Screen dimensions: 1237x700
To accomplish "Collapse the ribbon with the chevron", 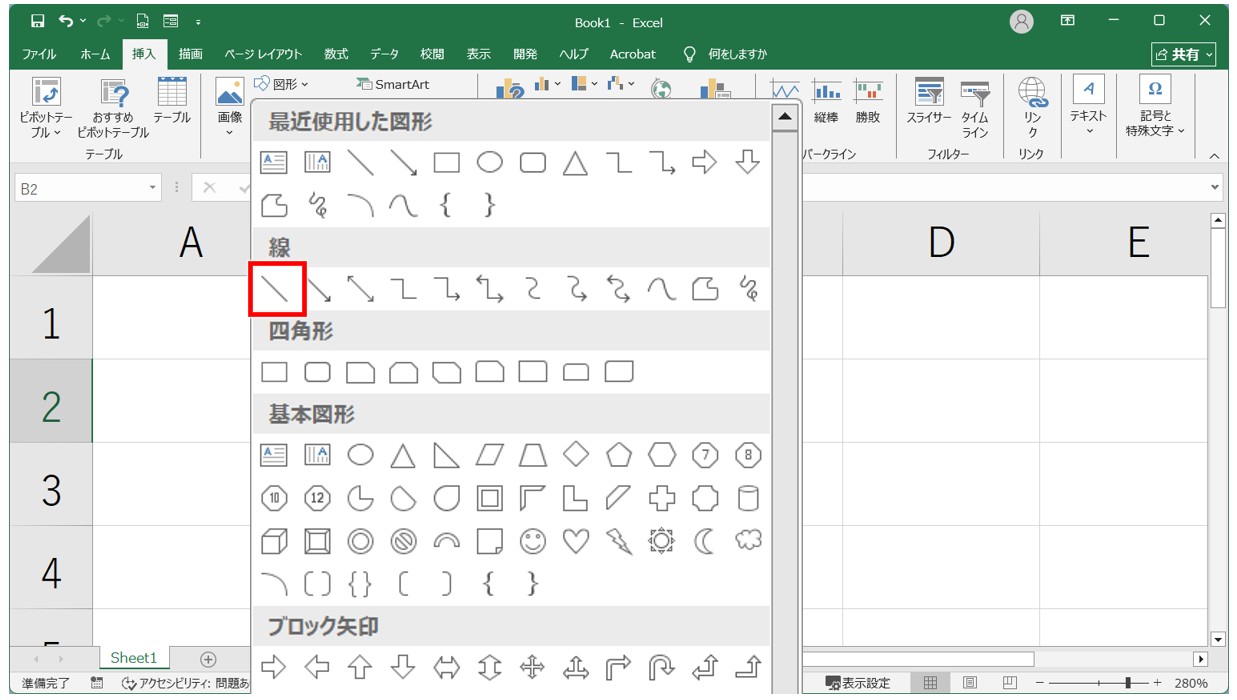I will pos(1214,156).
